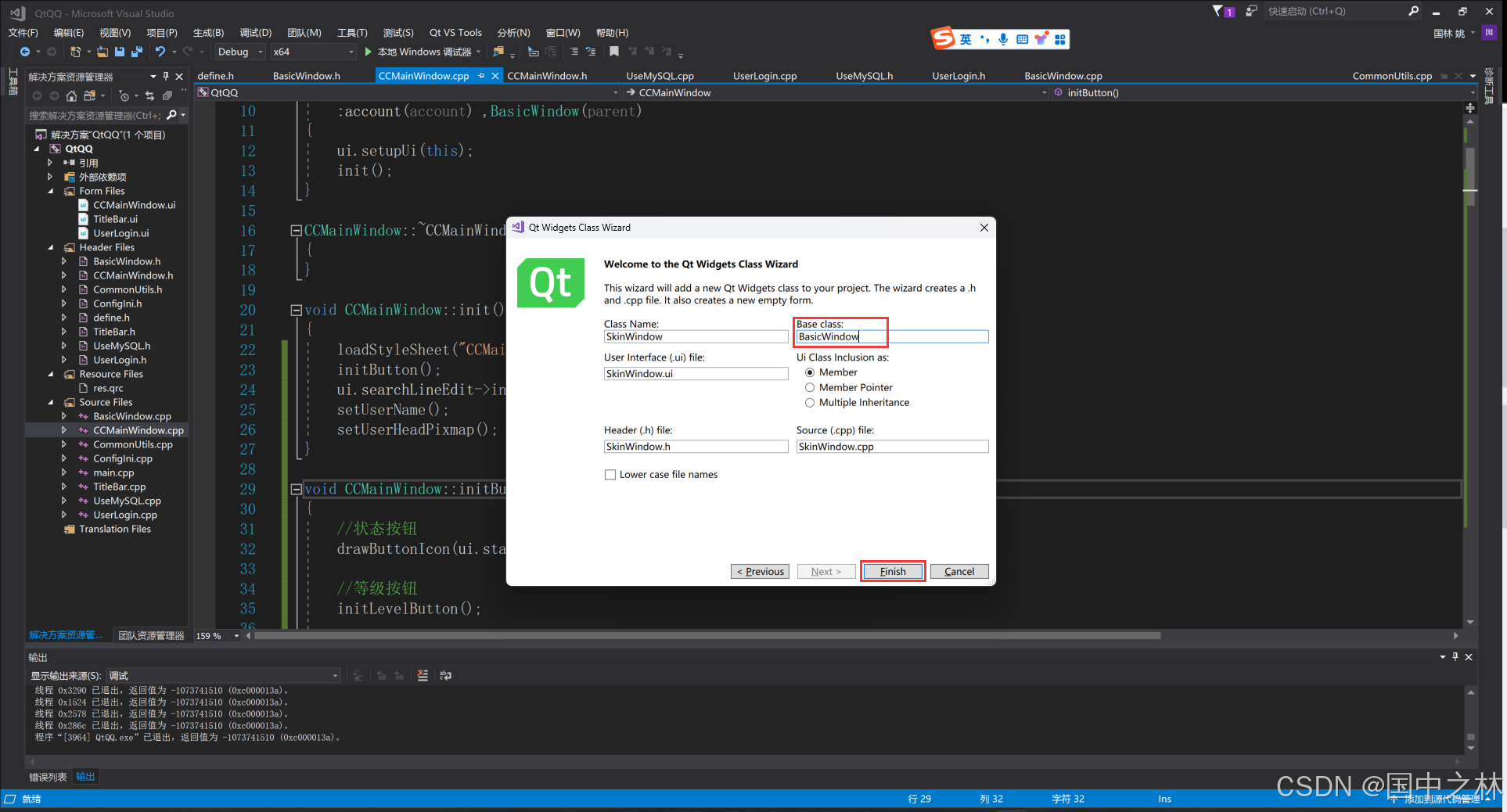Click the New Project icon in toolbar

pyautogui.click(x=75, y=52)
